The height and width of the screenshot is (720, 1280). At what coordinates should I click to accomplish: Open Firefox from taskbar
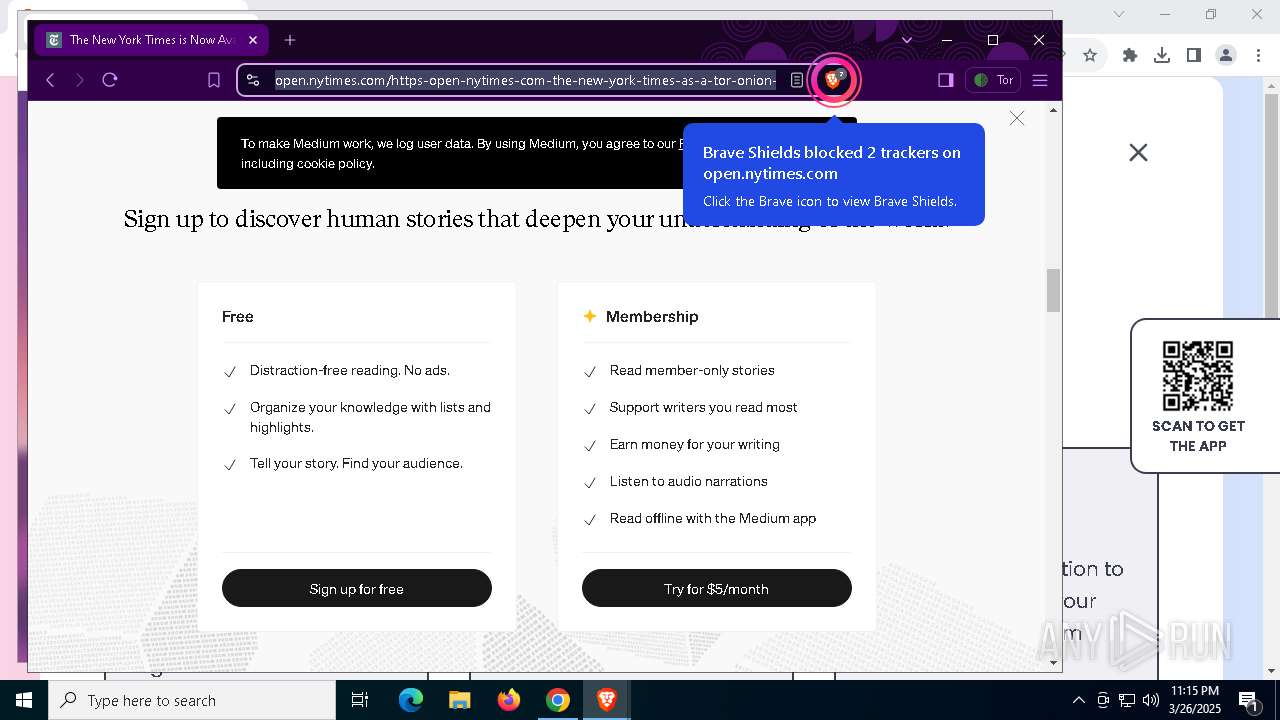point(508,700)
